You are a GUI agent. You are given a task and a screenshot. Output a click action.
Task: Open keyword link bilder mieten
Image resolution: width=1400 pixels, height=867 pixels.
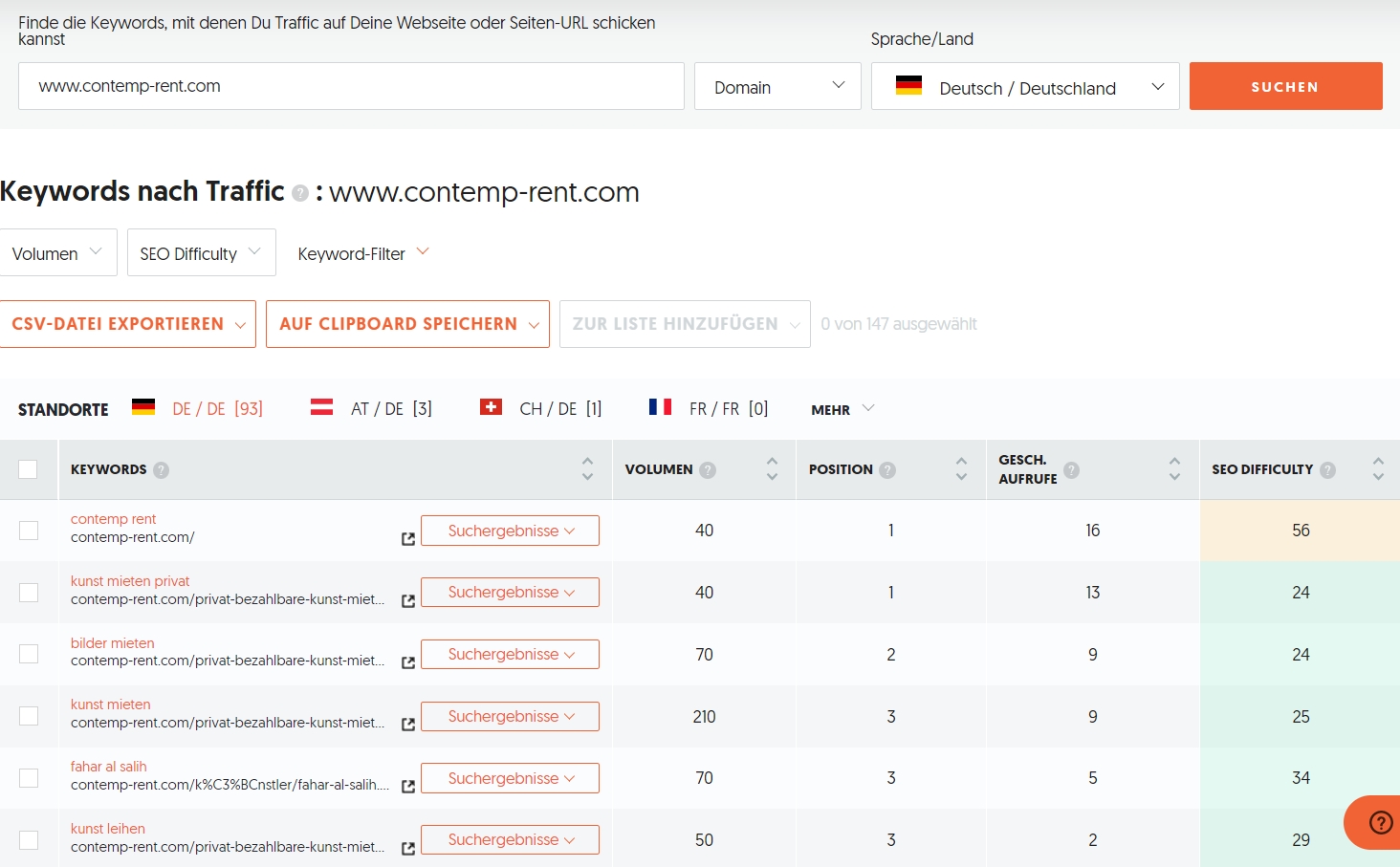tap(112, 643)
